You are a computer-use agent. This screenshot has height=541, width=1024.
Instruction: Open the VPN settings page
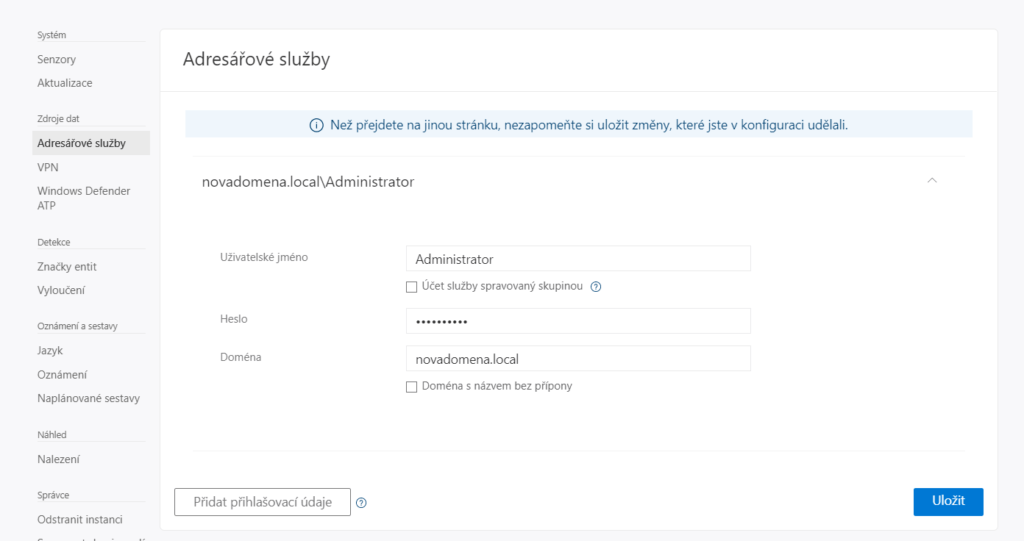(x=48, y=167)
